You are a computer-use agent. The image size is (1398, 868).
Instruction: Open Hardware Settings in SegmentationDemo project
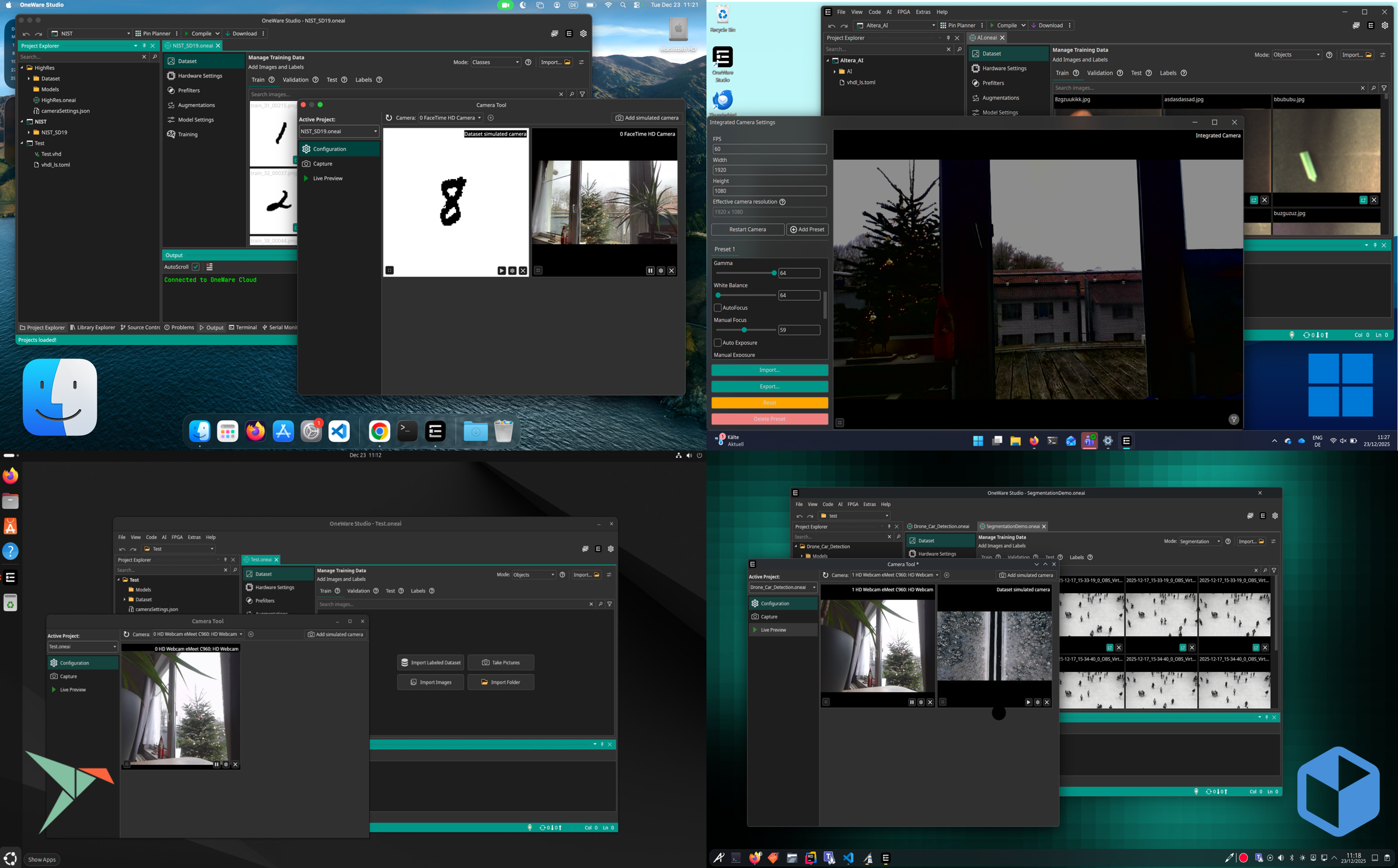(x=939, y=554)
